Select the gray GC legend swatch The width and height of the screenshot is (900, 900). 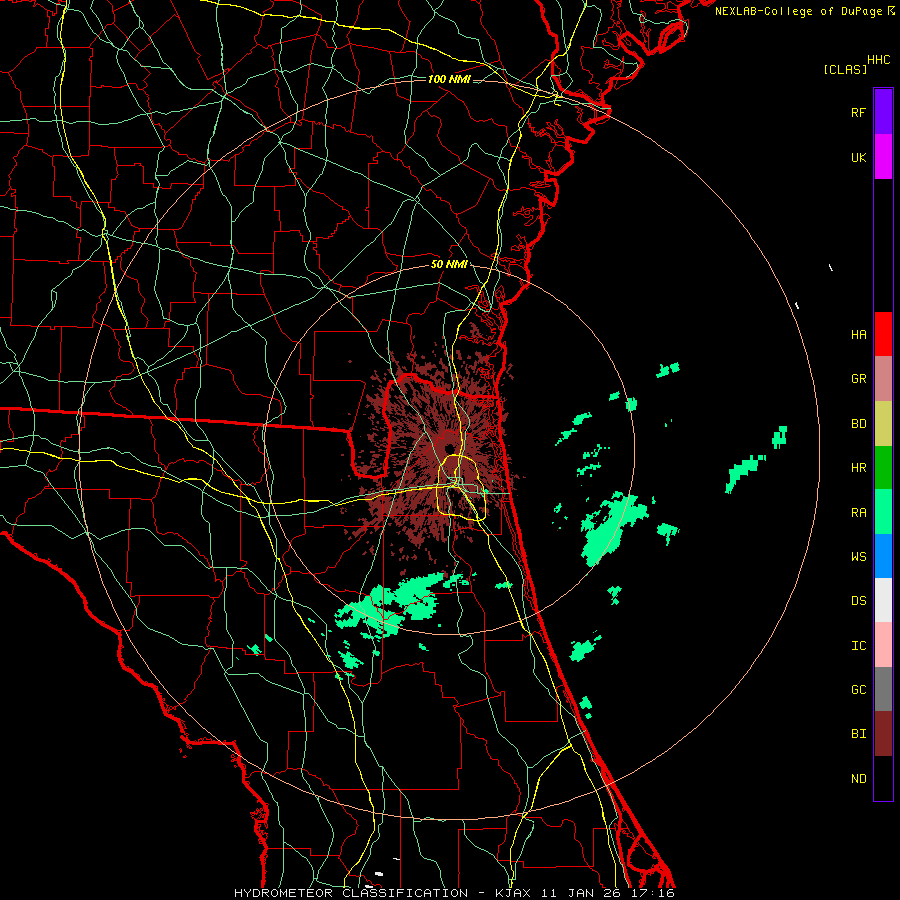883,689
